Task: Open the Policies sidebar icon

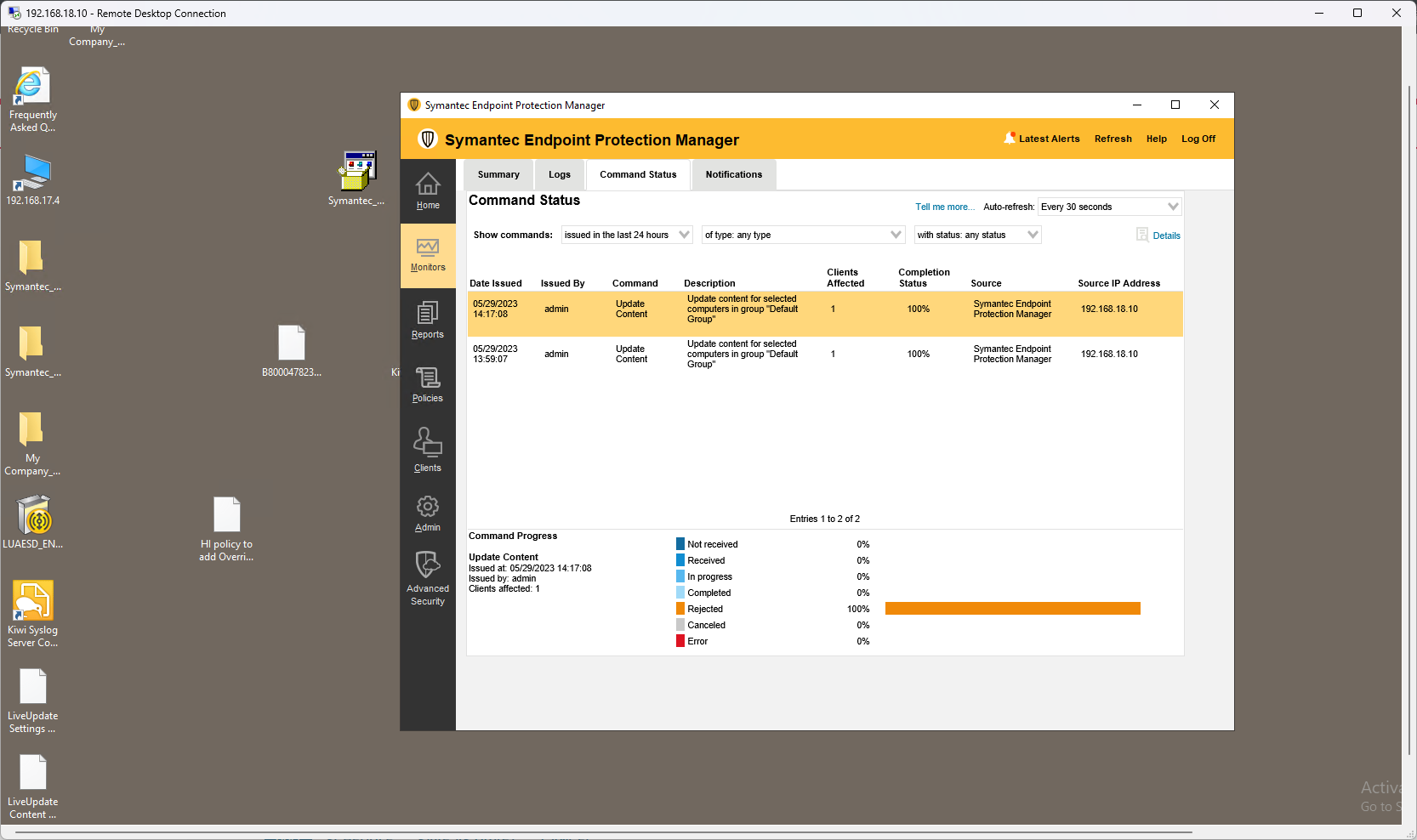Action: 428,378
